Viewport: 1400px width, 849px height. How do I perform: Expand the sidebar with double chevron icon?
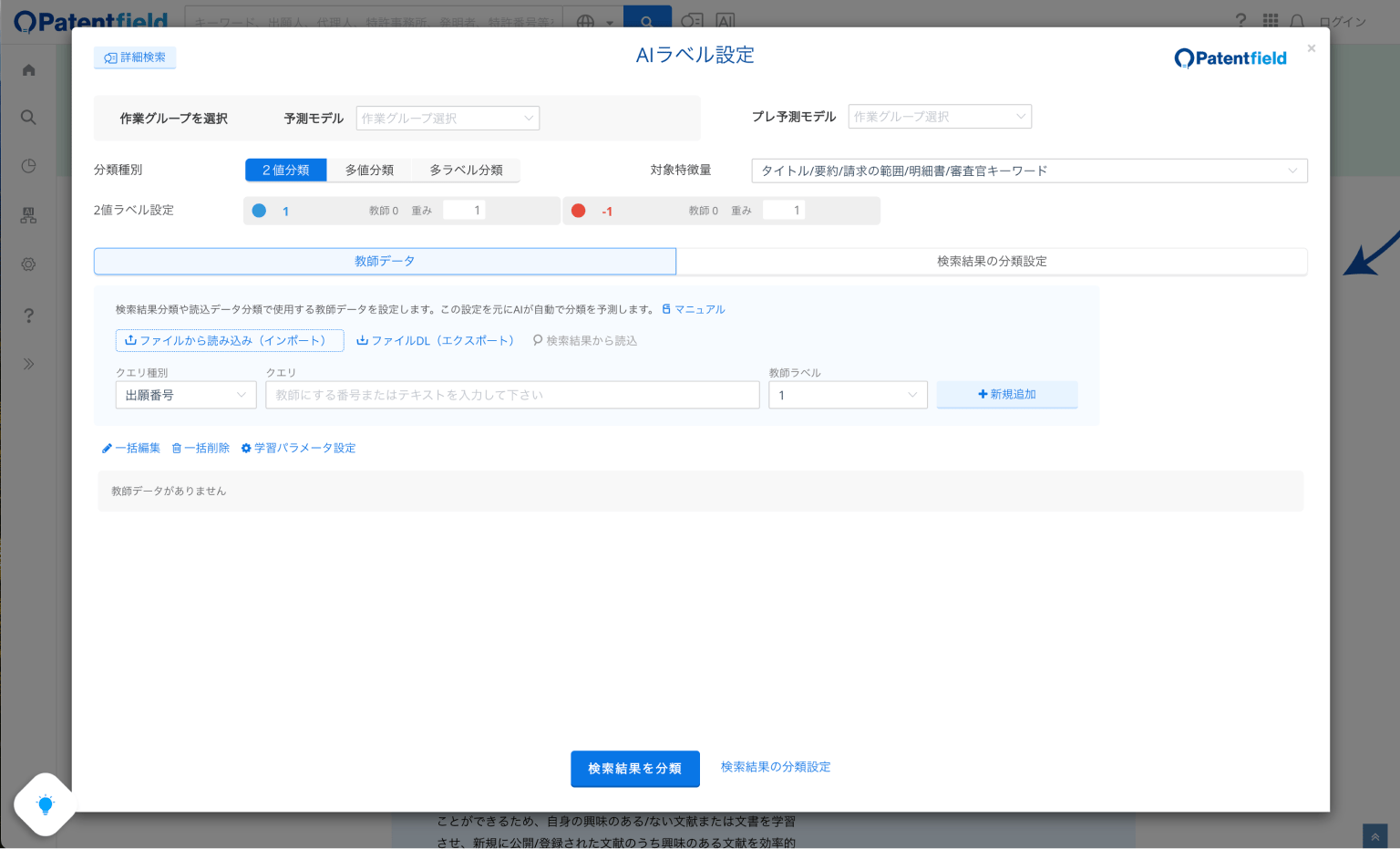(29, 364)
